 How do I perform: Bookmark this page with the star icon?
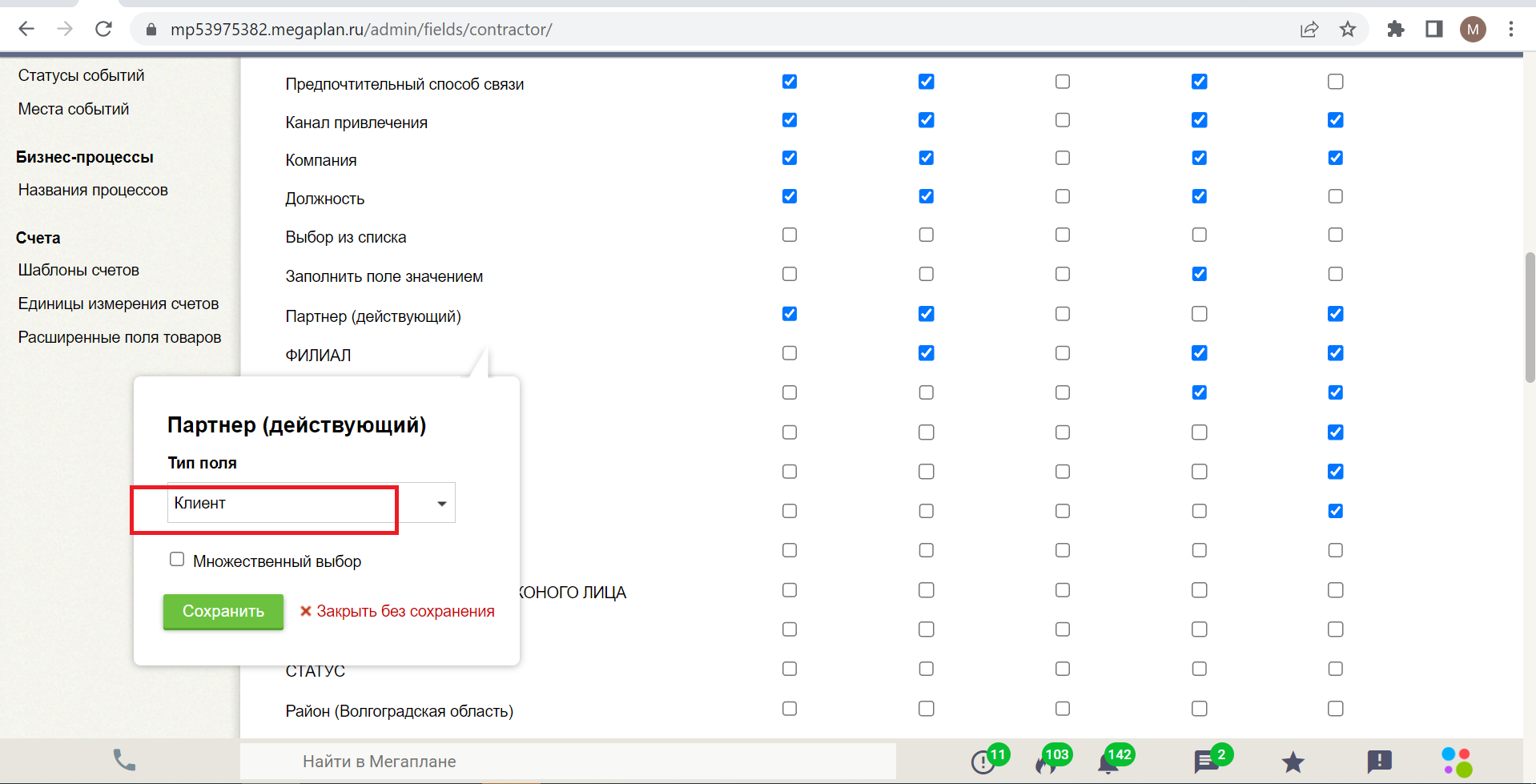1348,30
